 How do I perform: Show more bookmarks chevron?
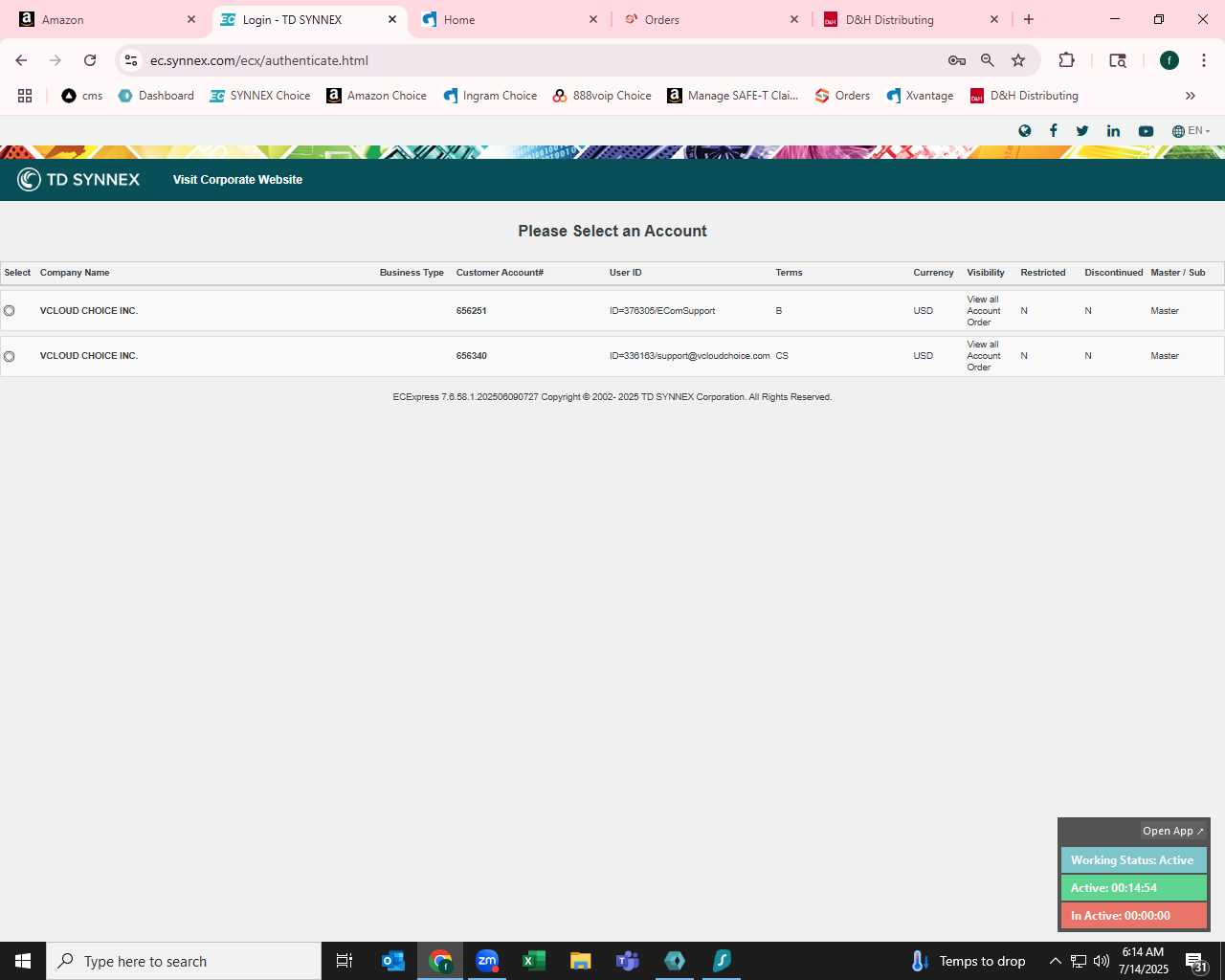coord(1191,96)
